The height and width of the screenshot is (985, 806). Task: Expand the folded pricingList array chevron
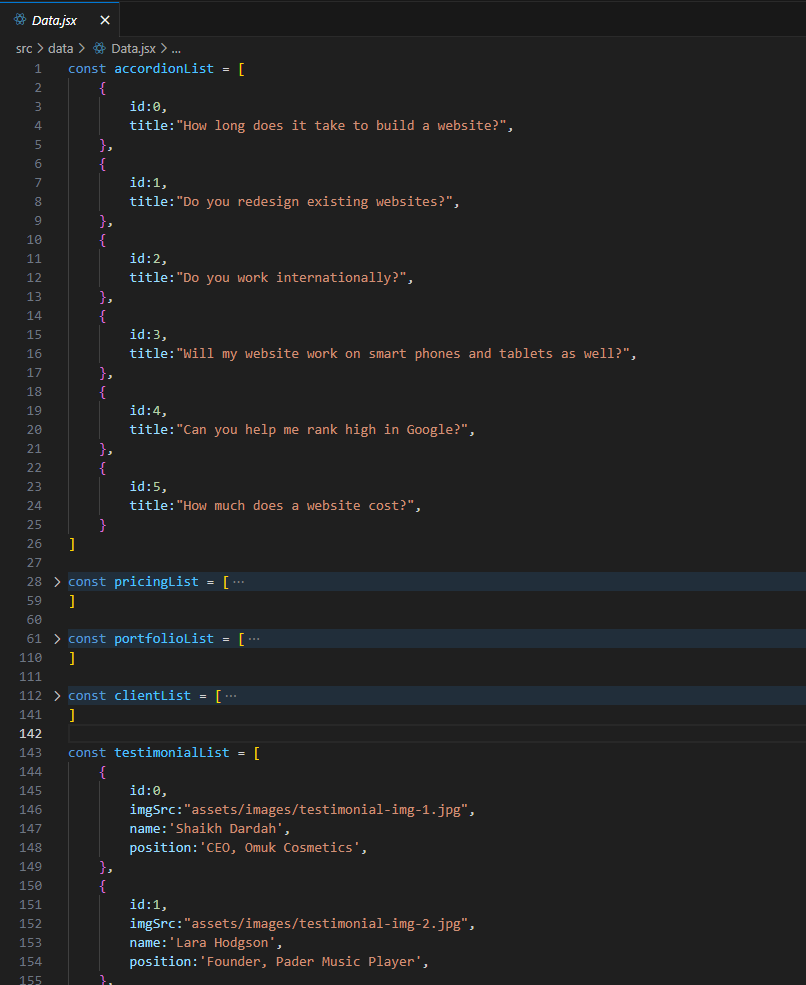coord(57,582)
